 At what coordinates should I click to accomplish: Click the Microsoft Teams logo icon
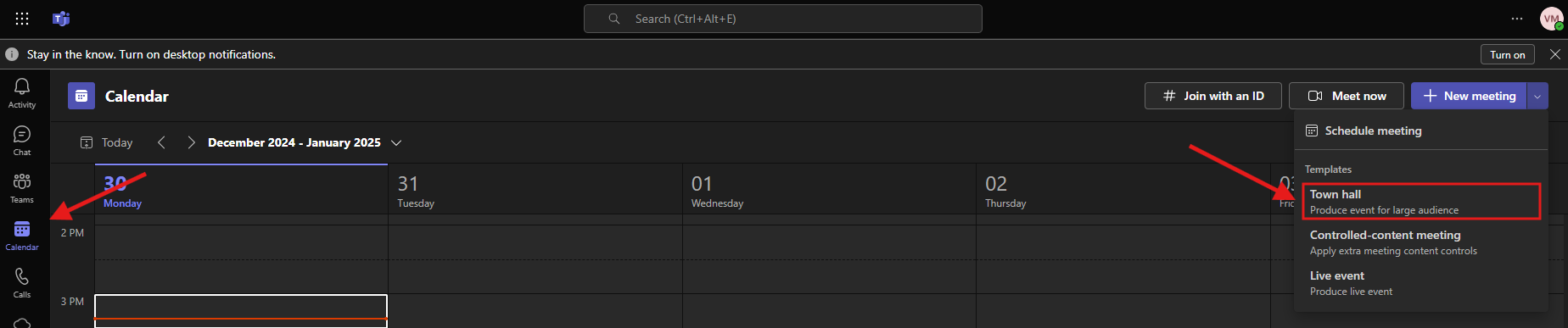tap(61, 19)
